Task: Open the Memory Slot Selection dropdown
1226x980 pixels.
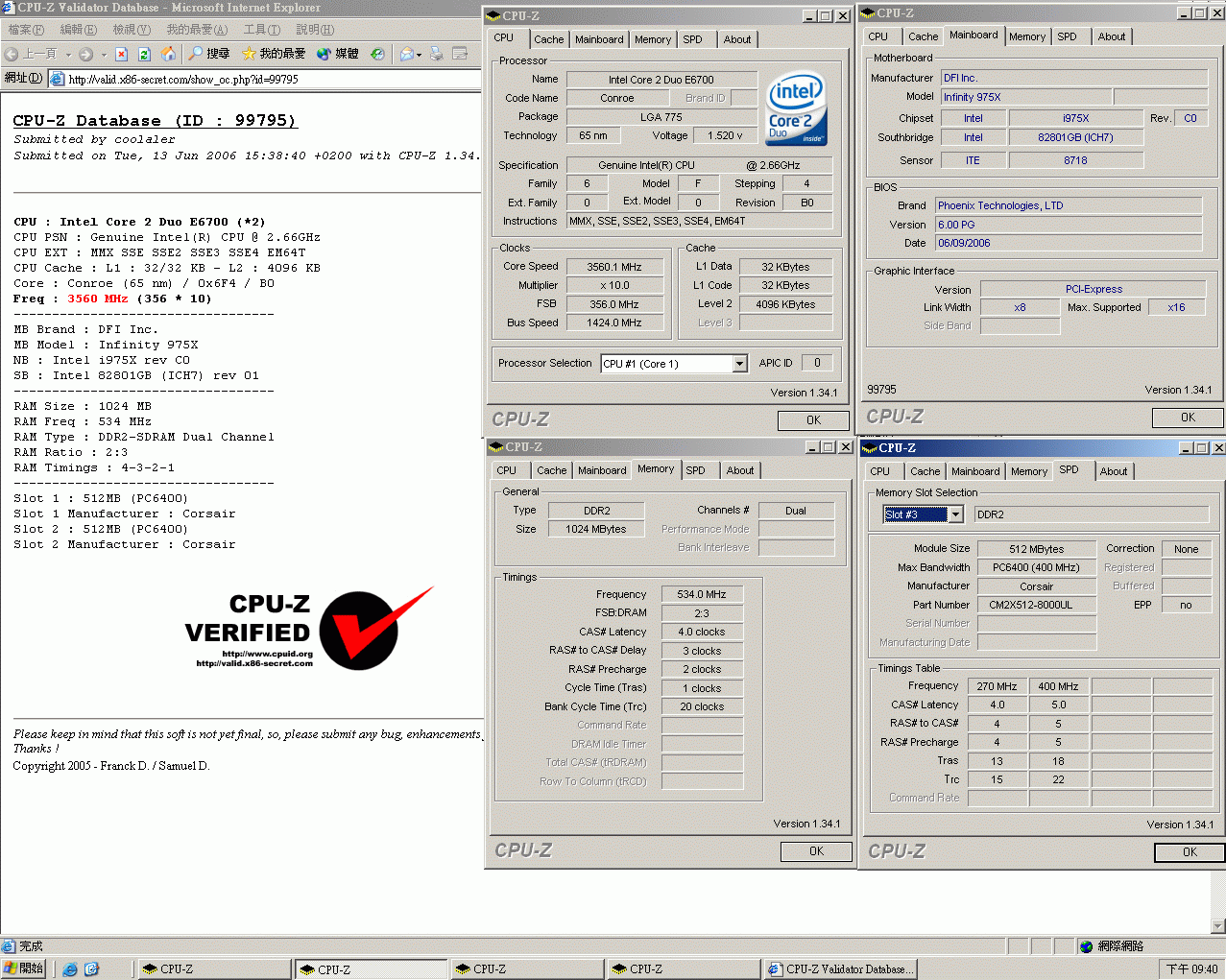Action: coord(955,514)
